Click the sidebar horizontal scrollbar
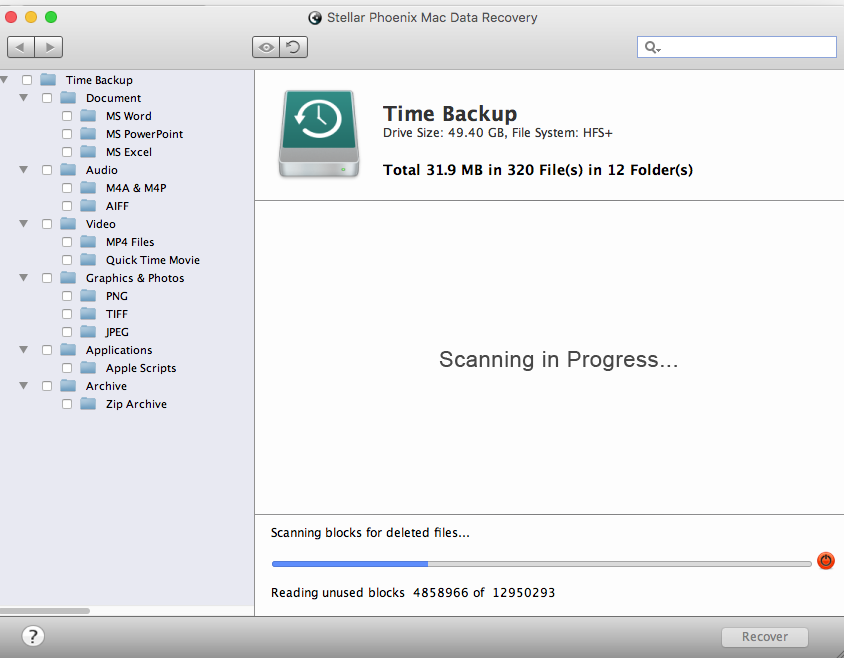This screenshot has height=658, width=844. click(45, 611)
